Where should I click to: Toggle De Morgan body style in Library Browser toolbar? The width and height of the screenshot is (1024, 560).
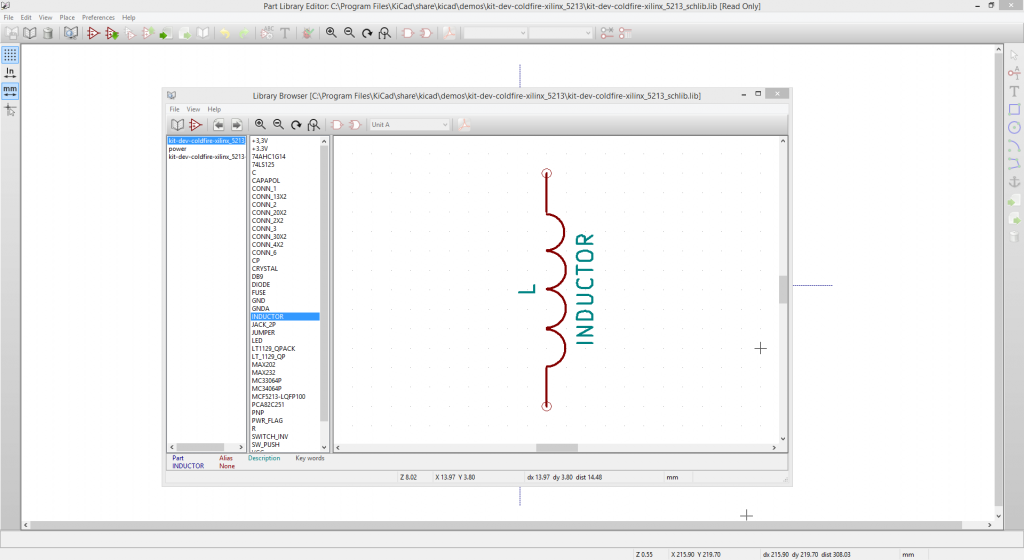click(x=355, y=125)
